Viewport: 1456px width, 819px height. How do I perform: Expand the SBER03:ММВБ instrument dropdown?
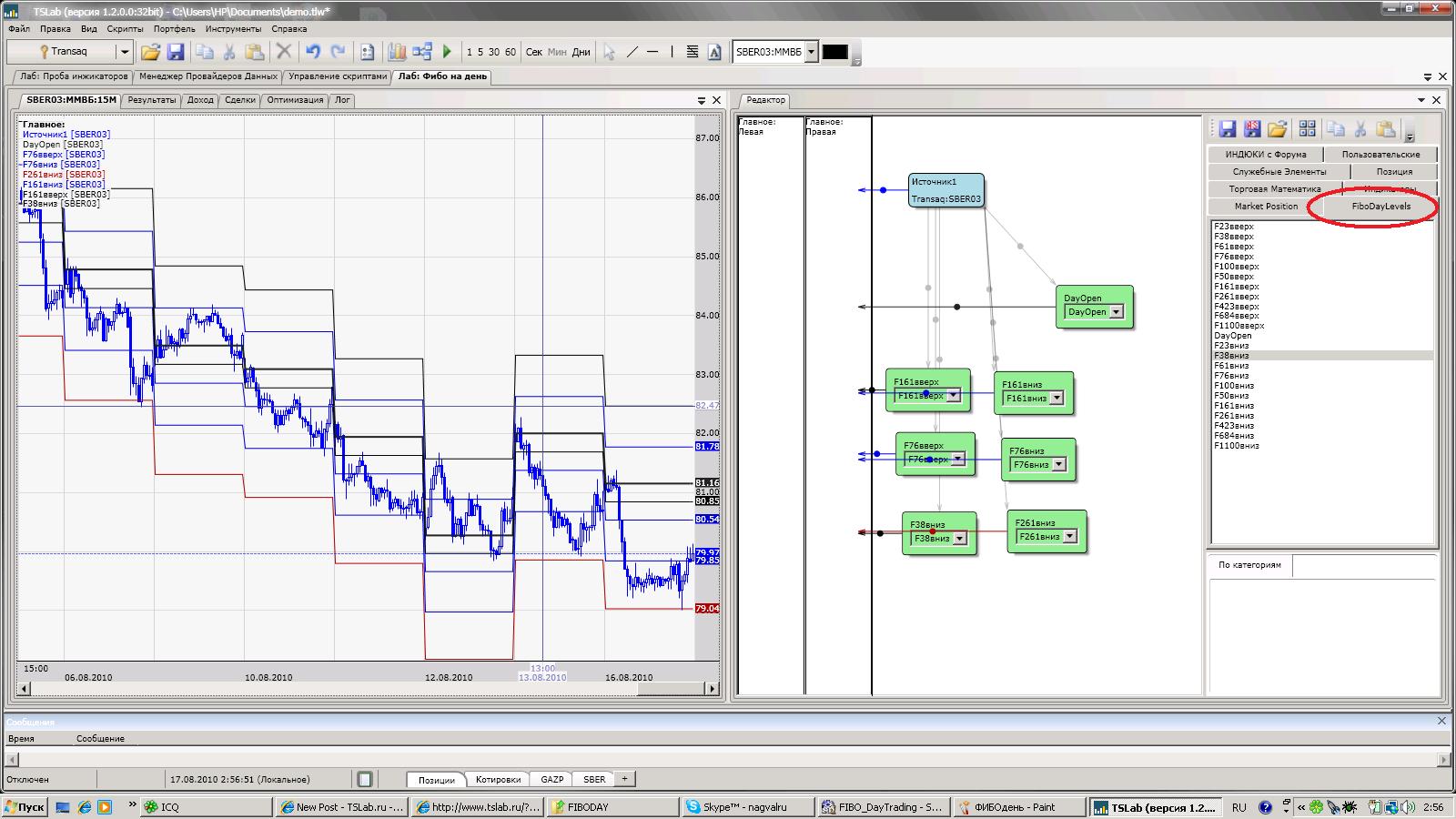pos(812,52)
